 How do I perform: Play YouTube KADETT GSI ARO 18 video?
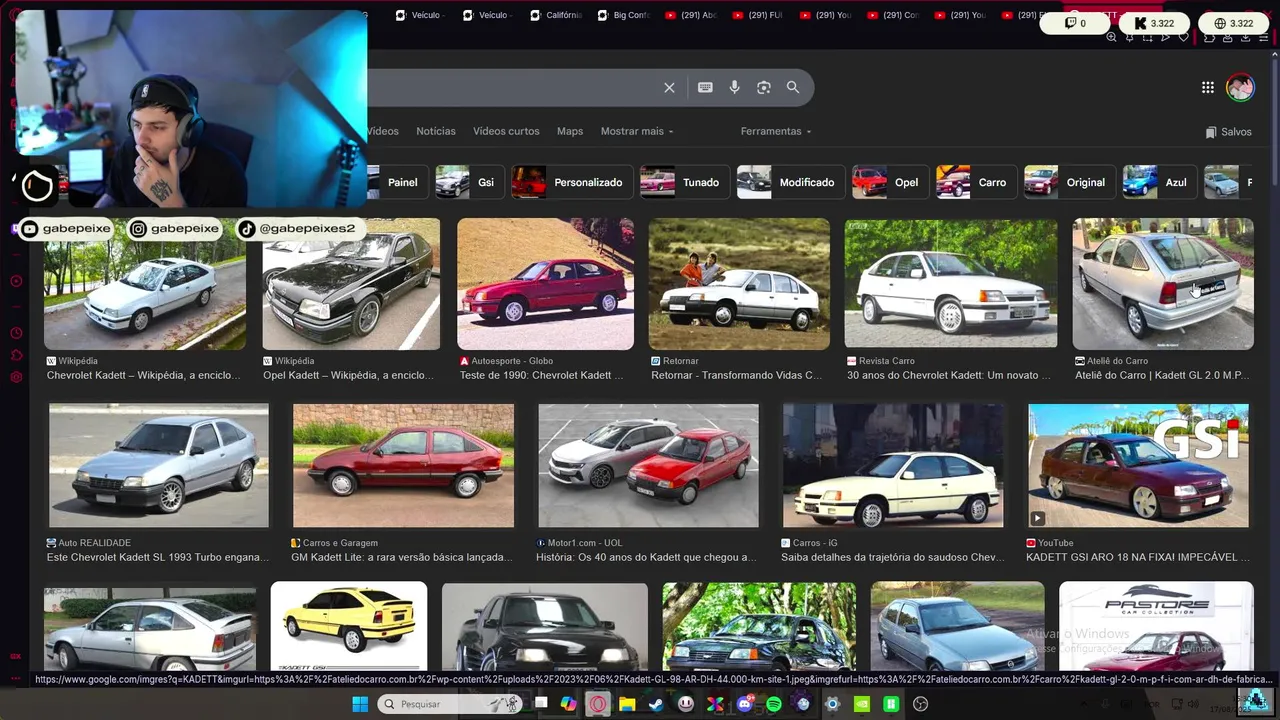1138,465
